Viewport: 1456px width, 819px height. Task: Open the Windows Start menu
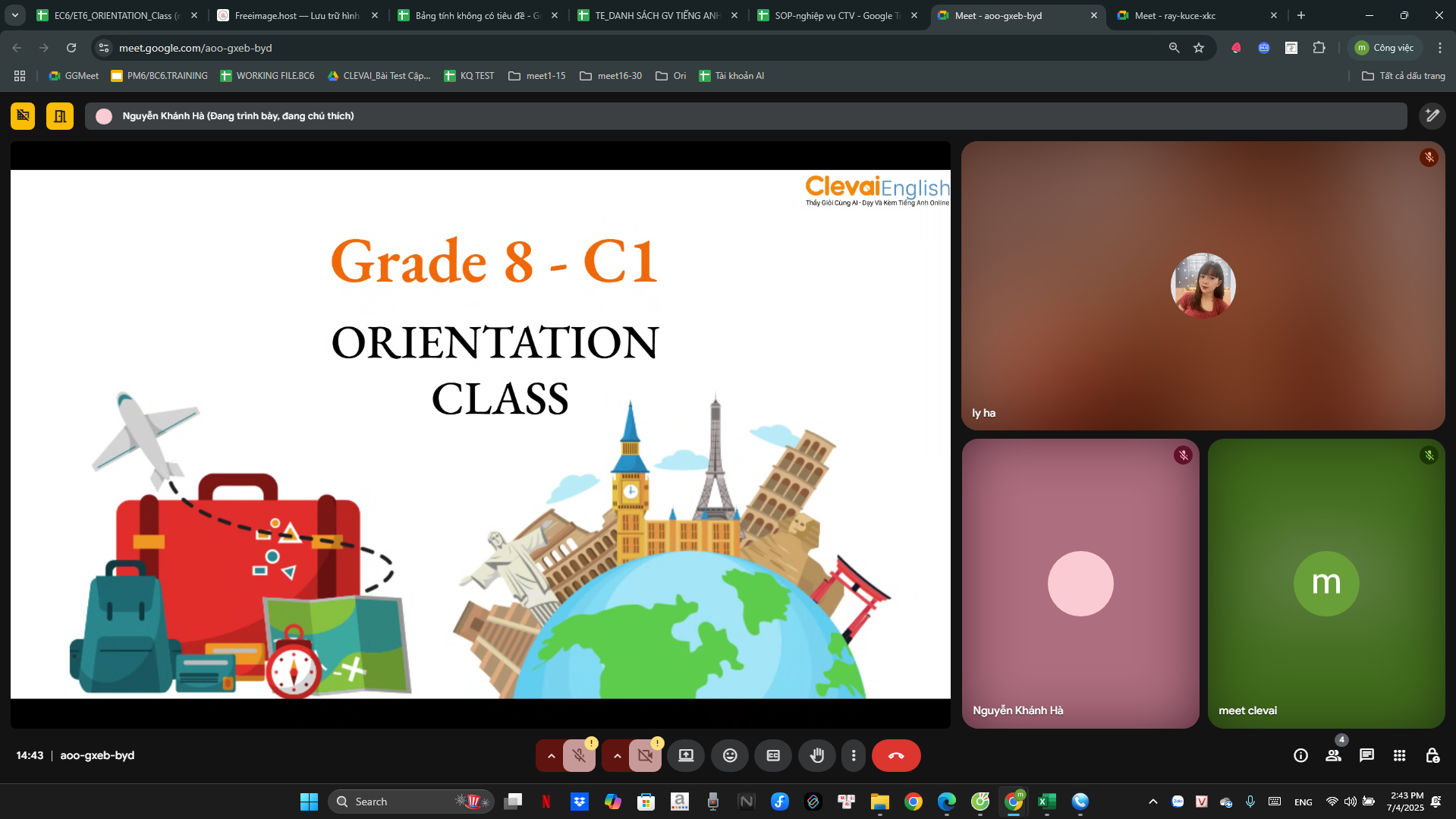309,802
